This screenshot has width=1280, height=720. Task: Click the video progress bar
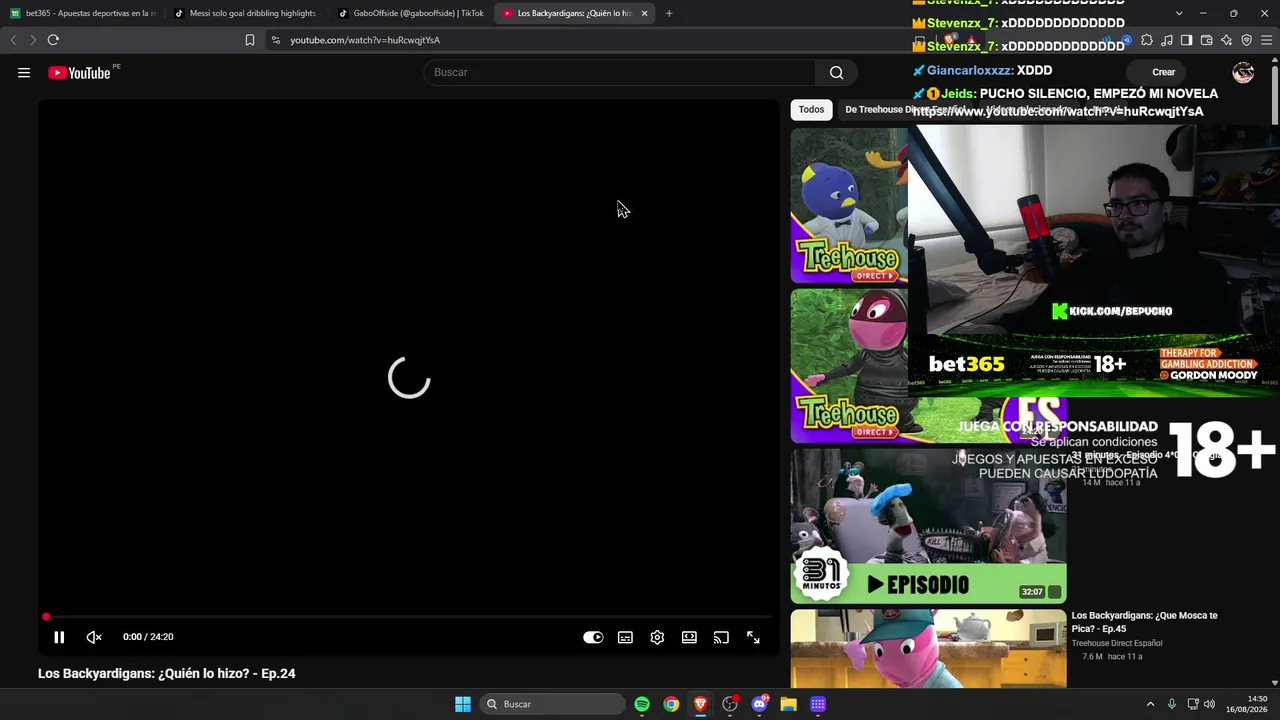pos(408,617)
